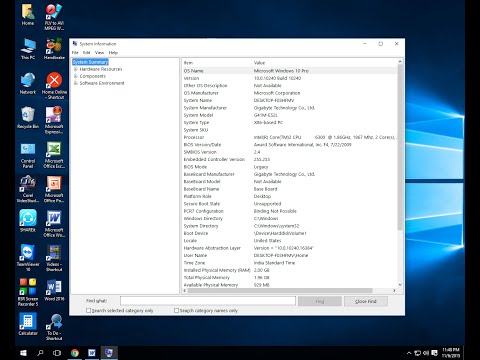Click the Item column header
The height and width of the screenshot is (360, 480).
[x=217, y=63]
